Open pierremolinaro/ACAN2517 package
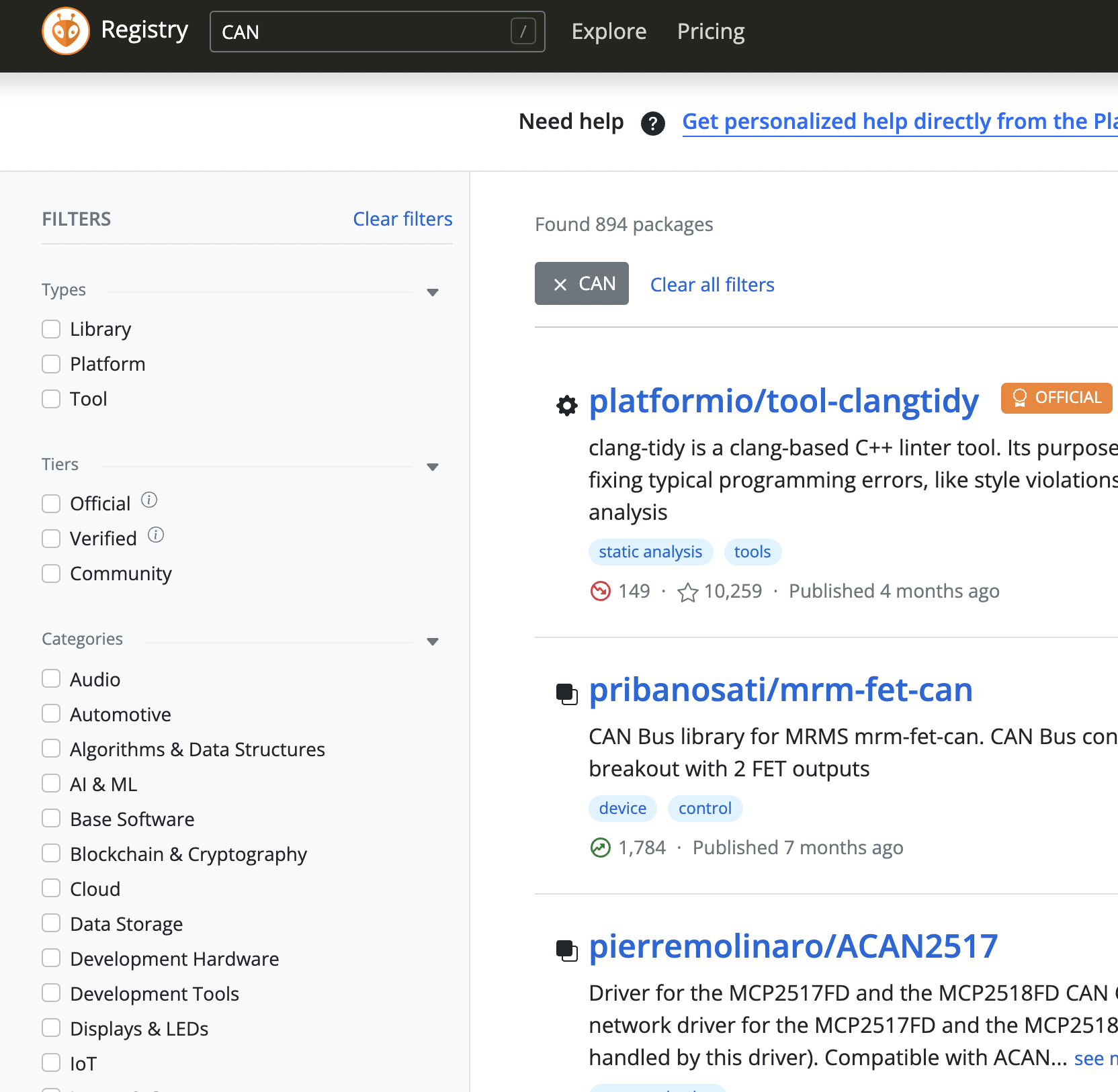 tap(793, 946)
